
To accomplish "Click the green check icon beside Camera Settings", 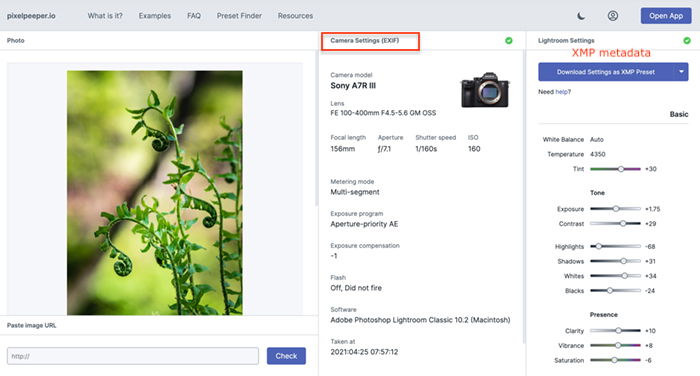I will coord(508,41).
